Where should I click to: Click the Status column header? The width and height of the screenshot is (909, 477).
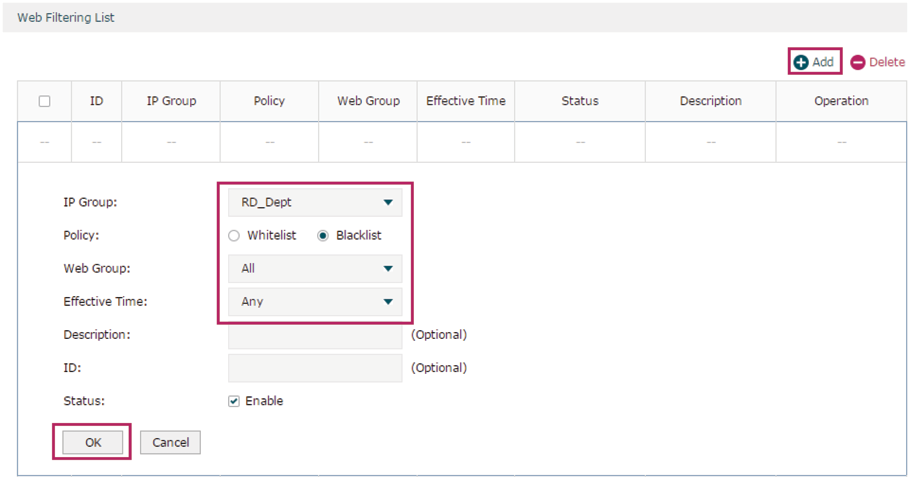coord(580,101)
